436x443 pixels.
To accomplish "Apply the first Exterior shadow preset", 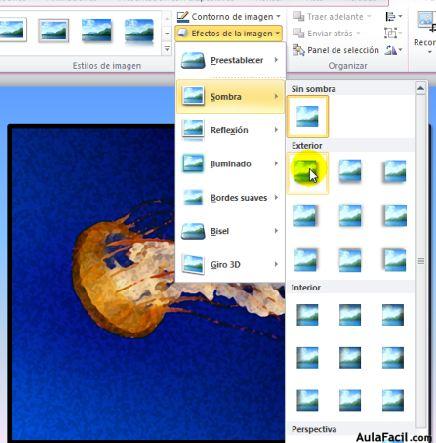I will coord(308,173).
